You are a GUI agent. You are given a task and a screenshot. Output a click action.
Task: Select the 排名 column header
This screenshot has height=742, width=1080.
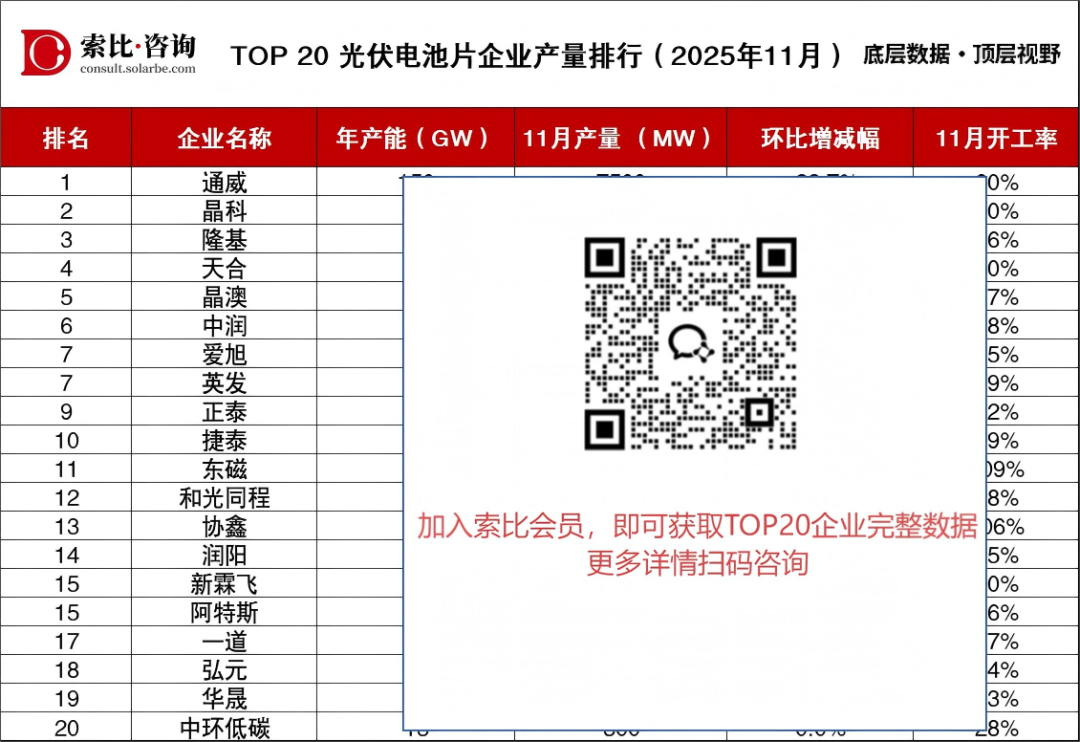click(x=66, y=138)
